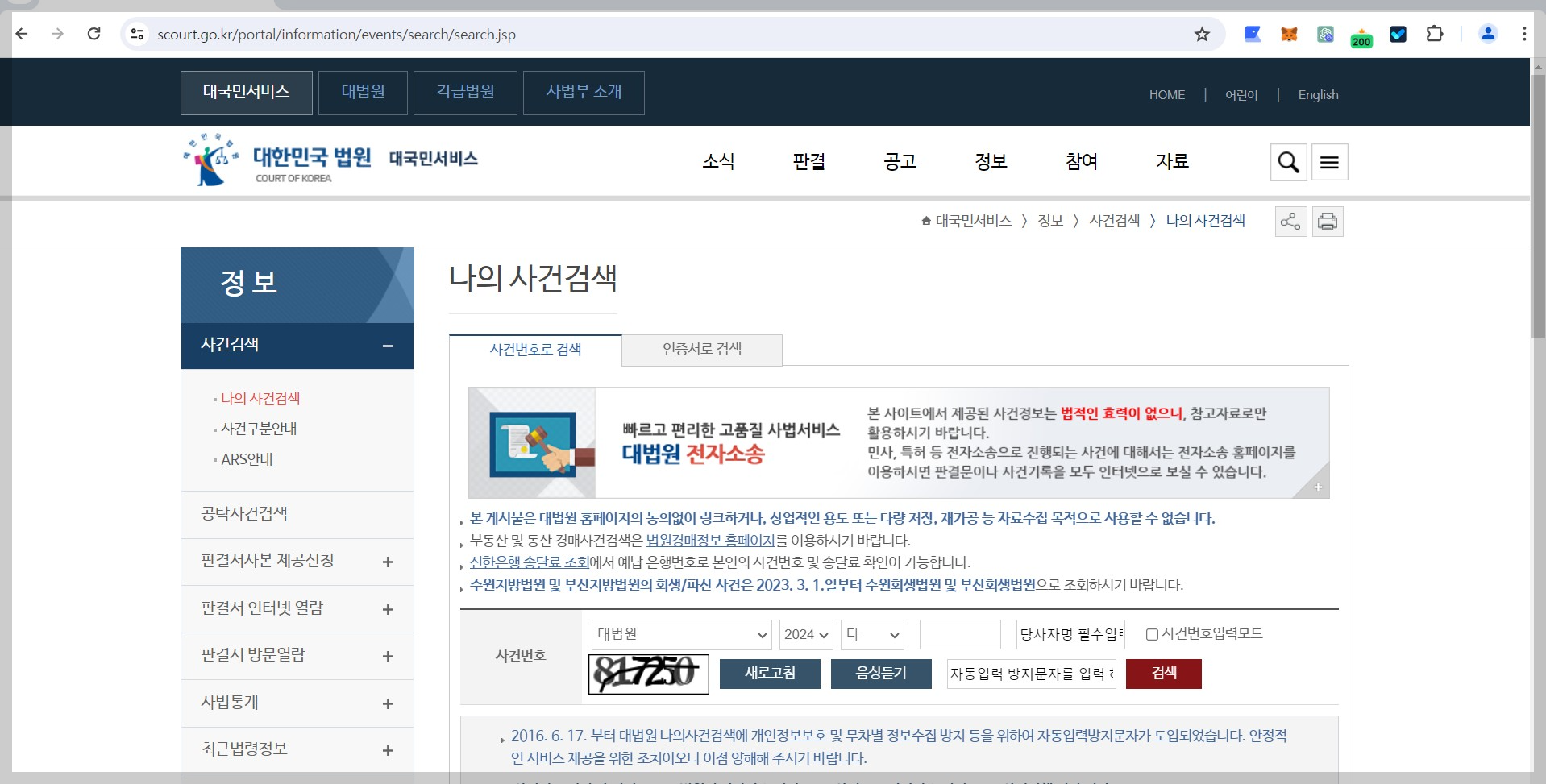Open the extension showing 200 badge
The image size is (1546, 784).
pos(1361,36)
